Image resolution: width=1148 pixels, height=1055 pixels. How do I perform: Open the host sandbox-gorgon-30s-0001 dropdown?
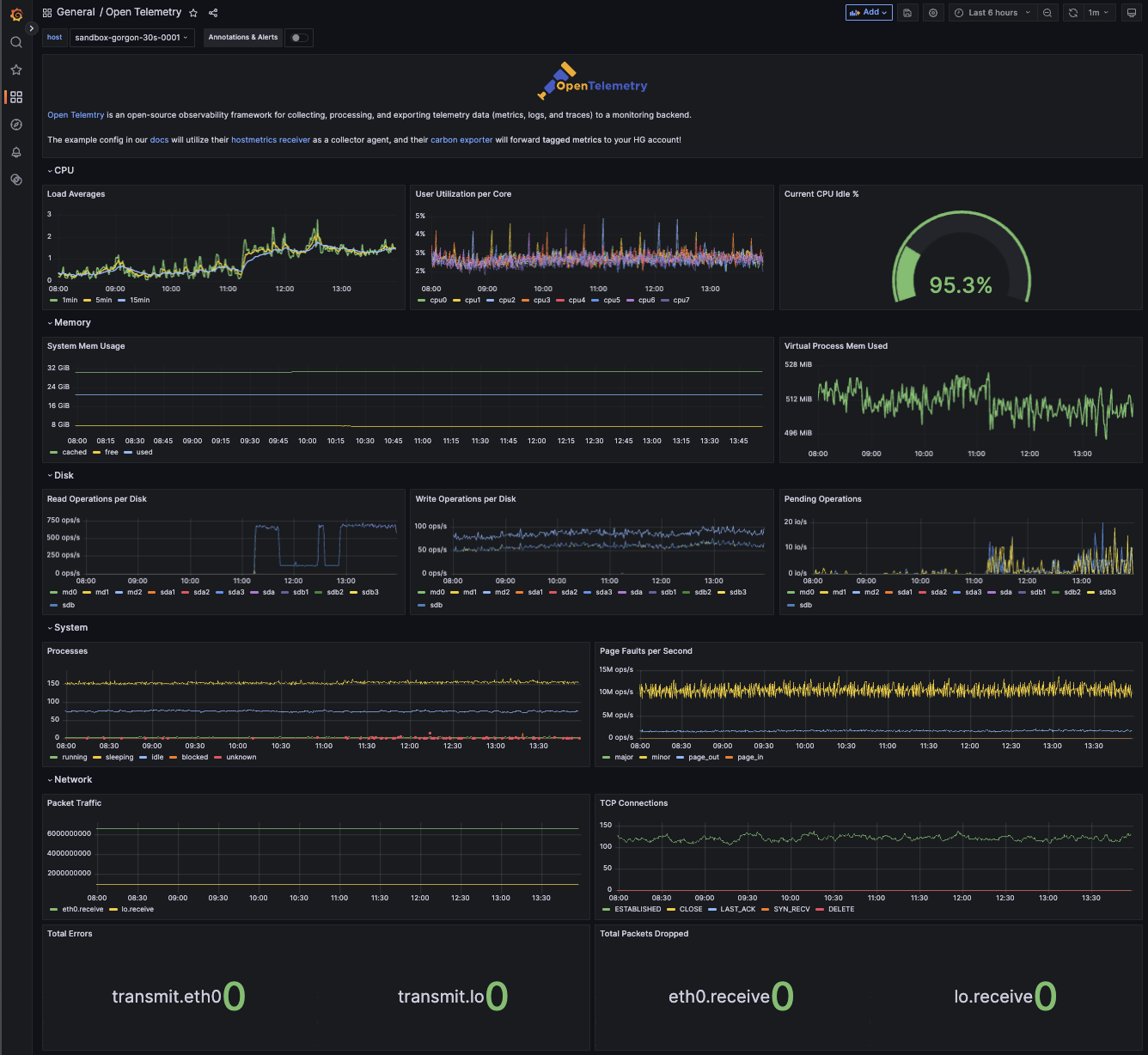pyautogui.click(x=131, y=38)
